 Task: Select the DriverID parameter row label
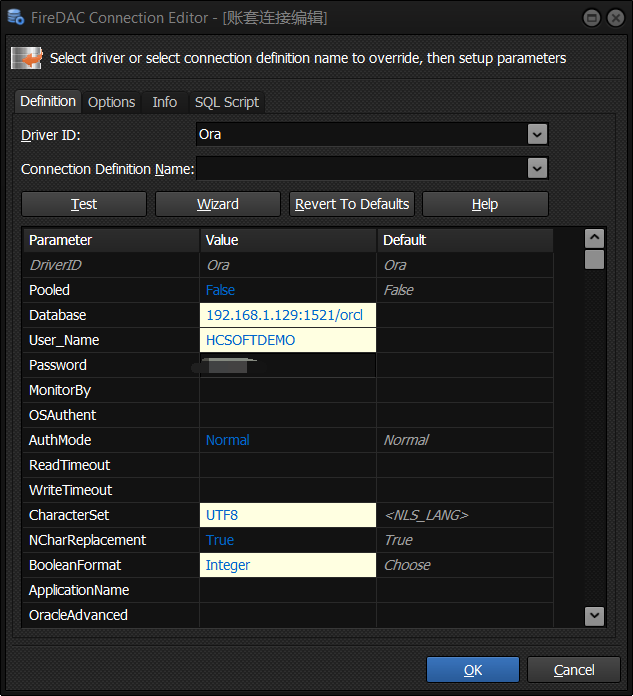point(55,265)
